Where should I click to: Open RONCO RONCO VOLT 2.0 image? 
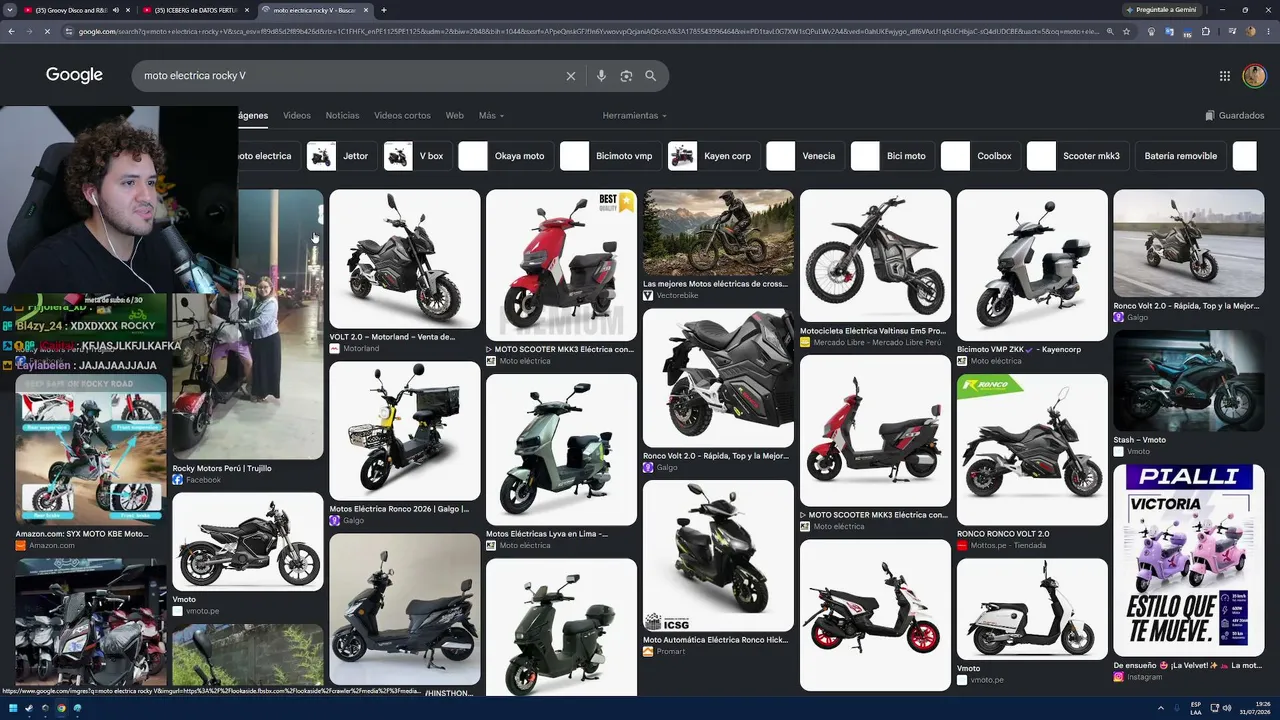tap(1032, 450)
